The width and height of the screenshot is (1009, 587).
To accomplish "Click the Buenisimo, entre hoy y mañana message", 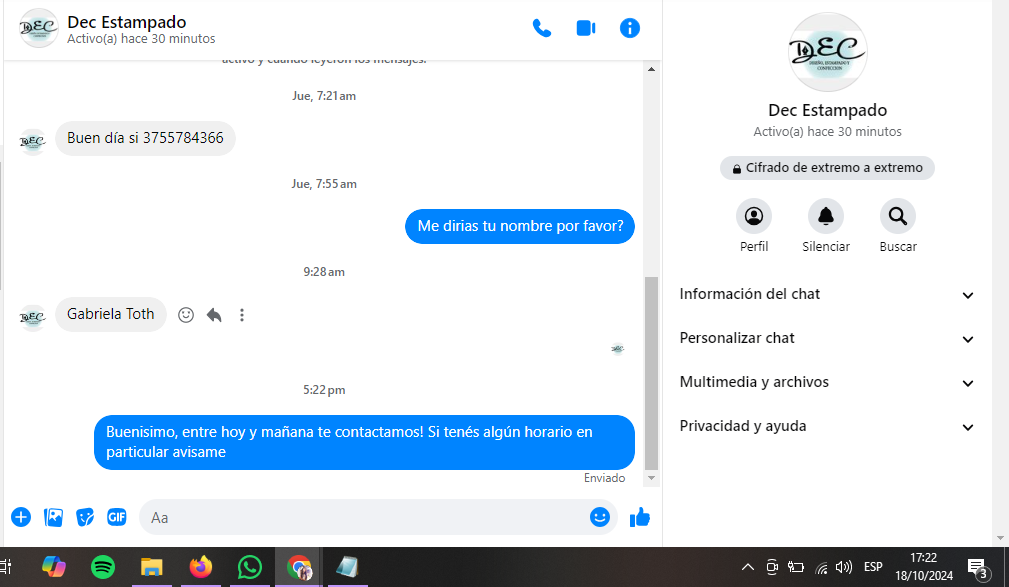I will (364, 442).
